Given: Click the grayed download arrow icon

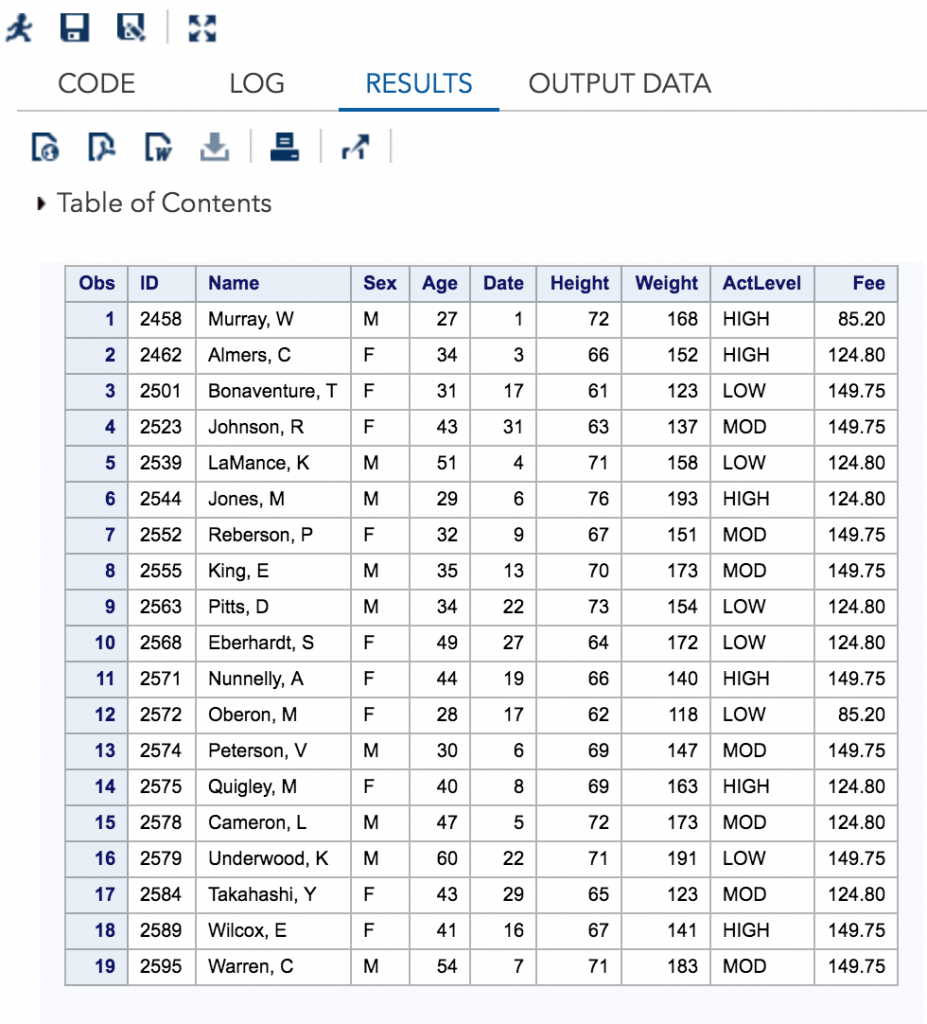Looking at the screenshot, I should point(214,146).
